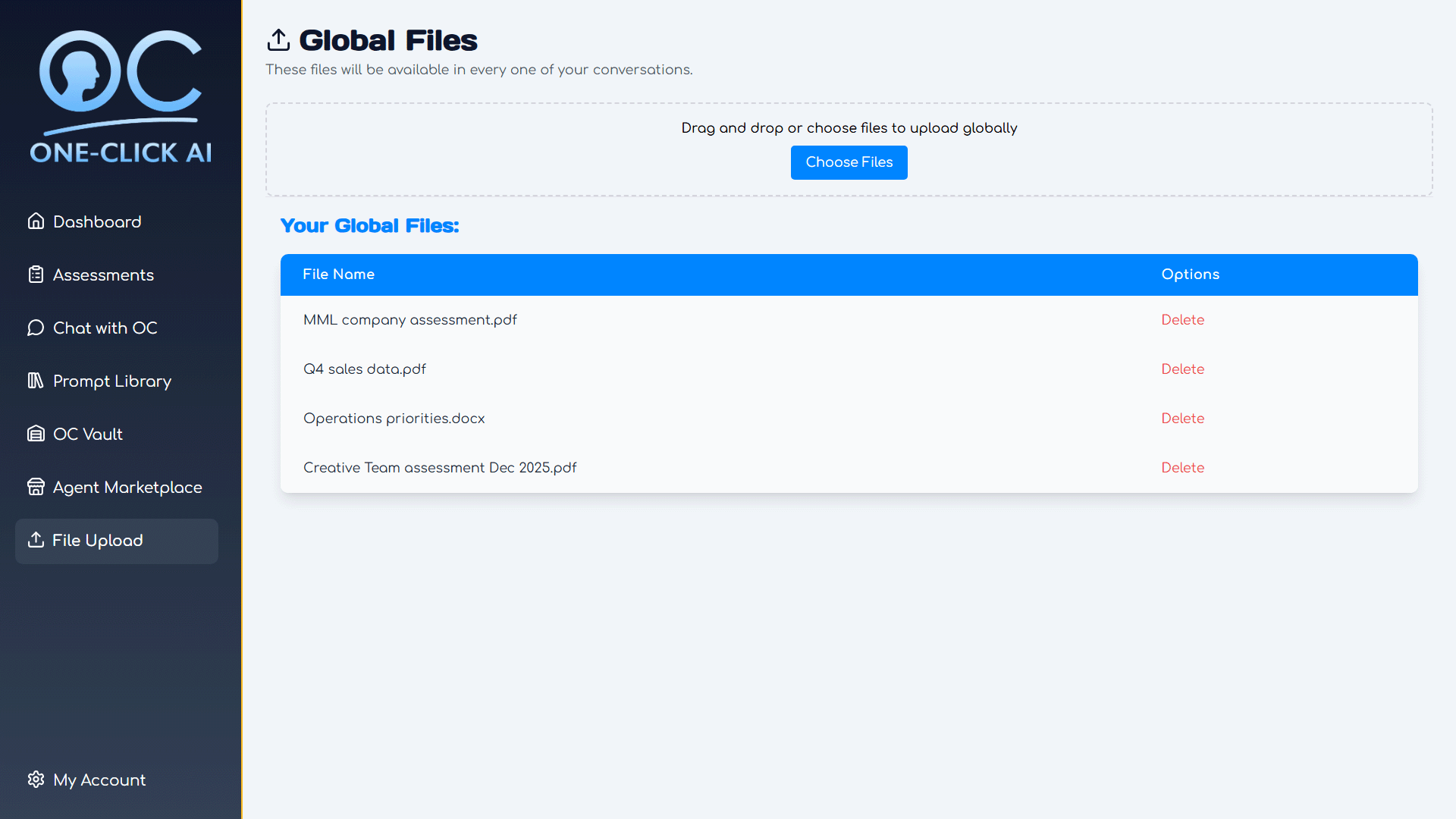Click the drag and drop upload zone text

point(849,128)
